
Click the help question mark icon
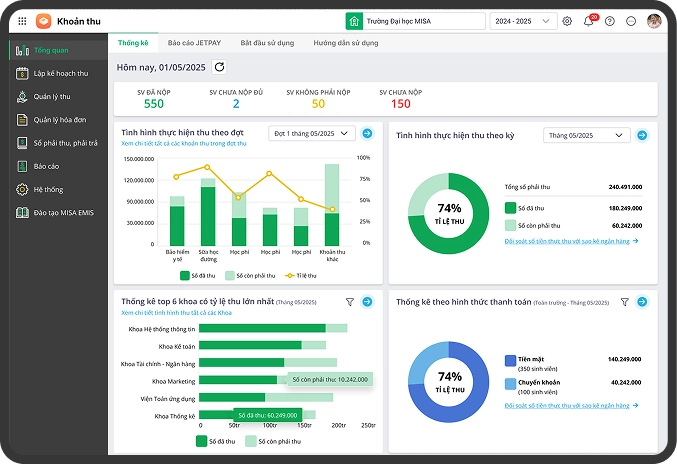pos(609,21)
